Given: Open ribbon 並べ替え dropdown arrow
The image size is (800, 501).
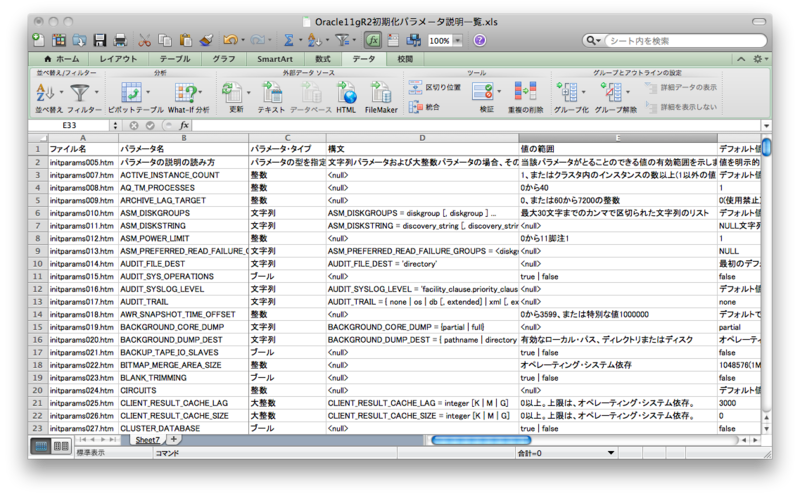Looking at the screenshot, I should 62,92.
